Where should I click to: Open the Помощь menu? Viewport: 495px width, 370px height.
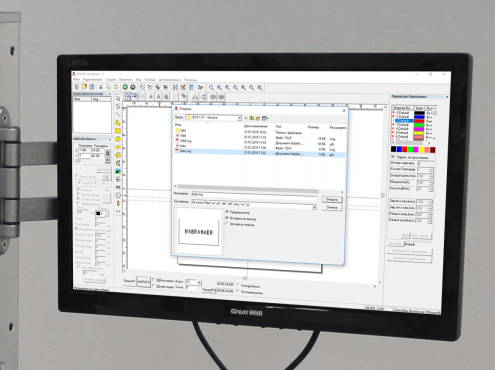coord(190,80)
